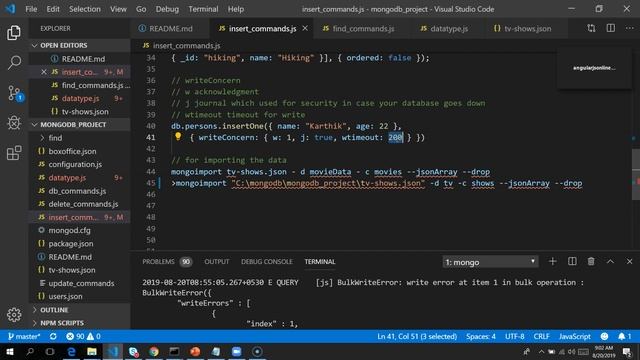This screenshot has height=360, width=640.
Task: Open the Terminal menu
Action: (x=203, y=9)
